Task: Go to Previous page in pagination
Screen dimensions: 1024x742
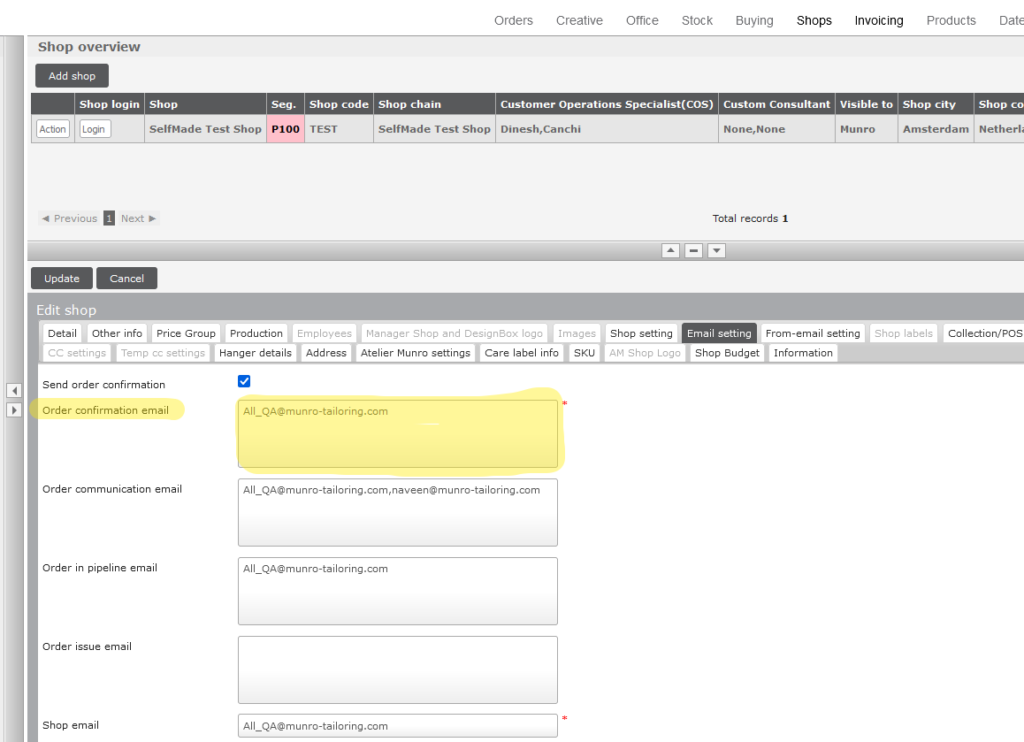Action: [x=69, y=218]
